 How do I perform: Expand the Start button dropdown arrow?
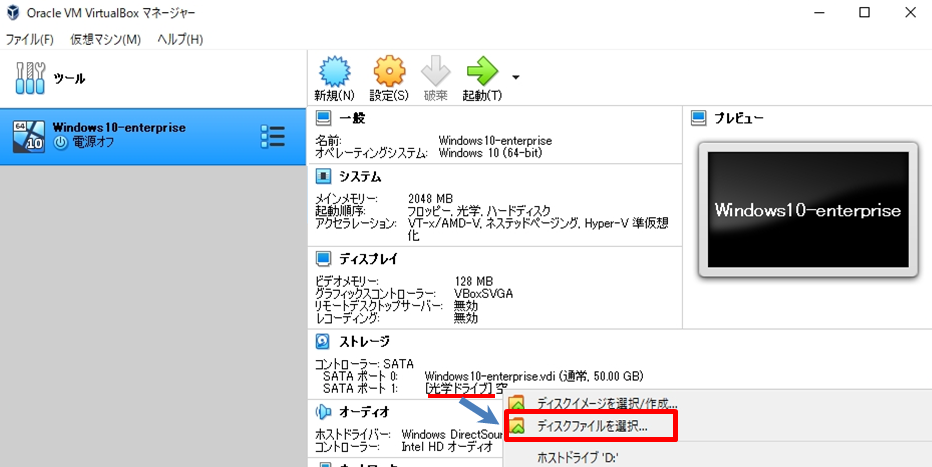515,77
